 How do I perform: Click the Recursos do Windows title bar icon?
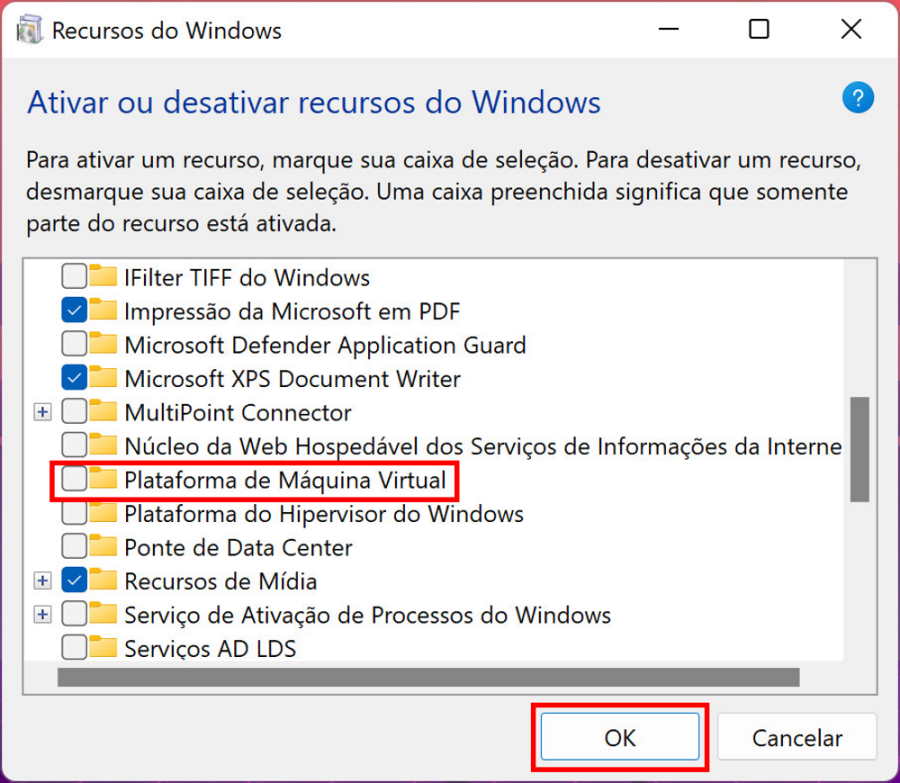pyautogui.click(x=30, y=30)
